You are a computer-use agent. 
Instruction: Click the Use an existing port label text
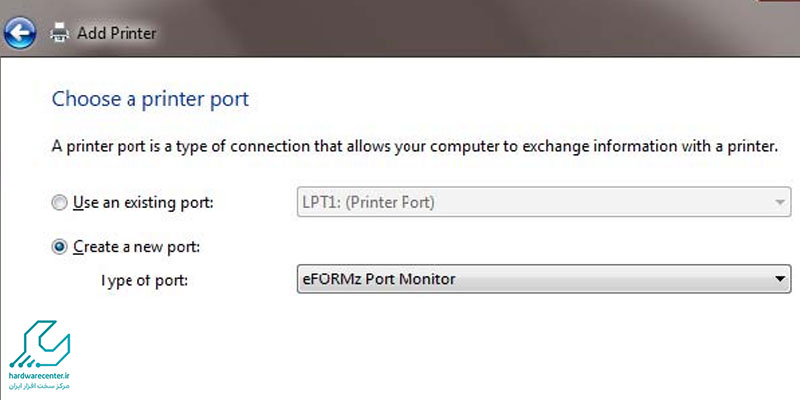coord(143,203)
